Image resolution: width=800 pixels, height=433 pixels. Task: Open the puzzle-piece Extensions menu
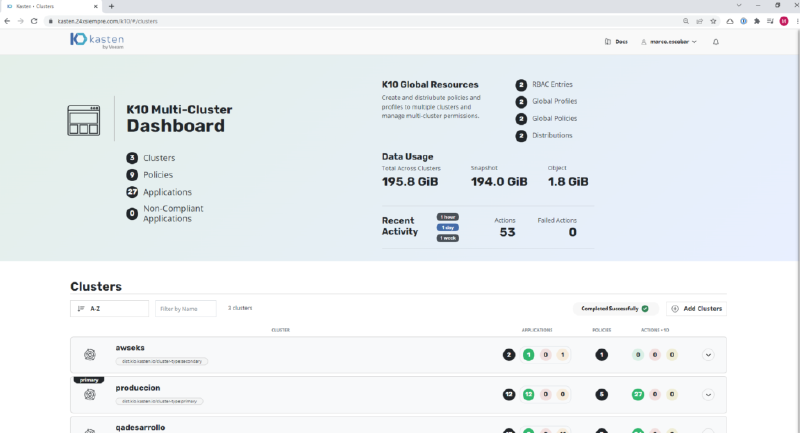(757, 21)
